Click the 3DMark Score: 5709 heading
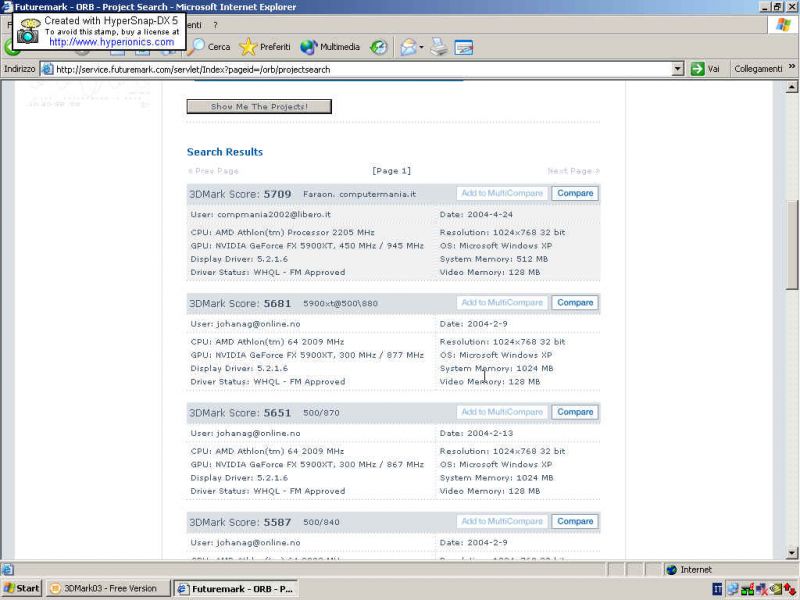The image size is (800, 600). tap(240, 194)
